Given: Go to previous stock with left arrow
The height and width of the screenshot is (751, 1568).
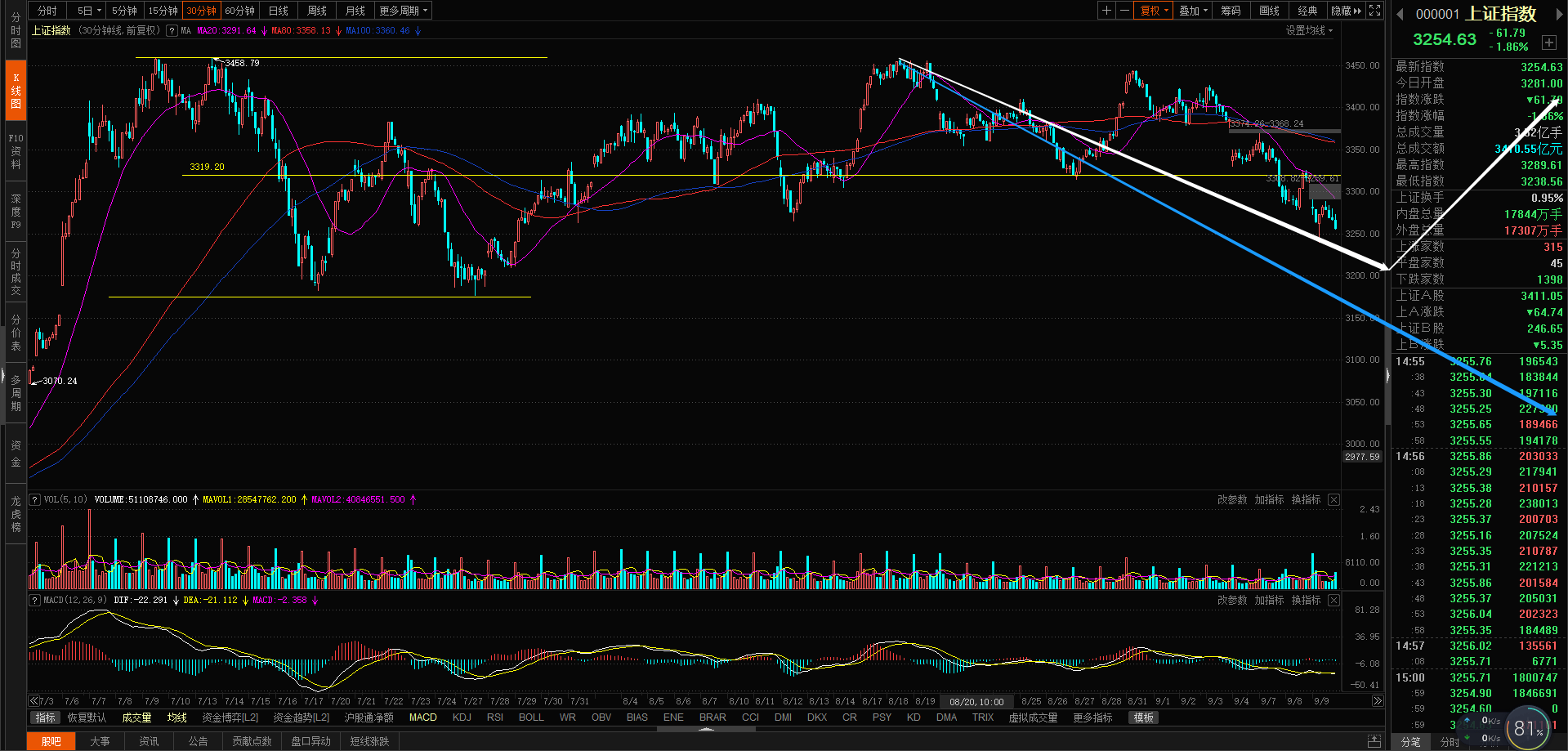Looking at the screenshot, I should [x=1400, y=14].
